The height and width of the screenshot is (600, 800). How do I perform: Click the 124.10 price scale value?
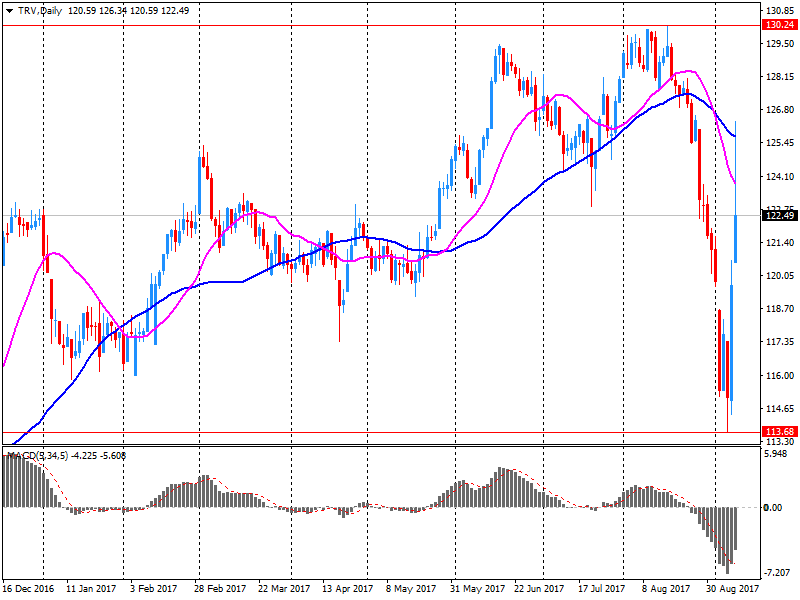pyautogui.click(x=780, y=177)
